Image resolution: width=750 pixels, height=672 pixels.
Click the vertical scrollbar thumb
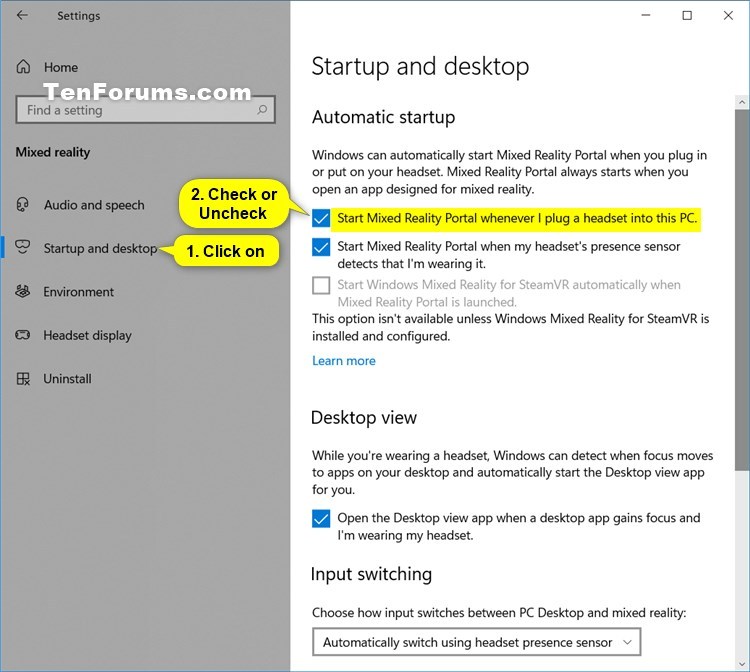[x=742, y=289]
